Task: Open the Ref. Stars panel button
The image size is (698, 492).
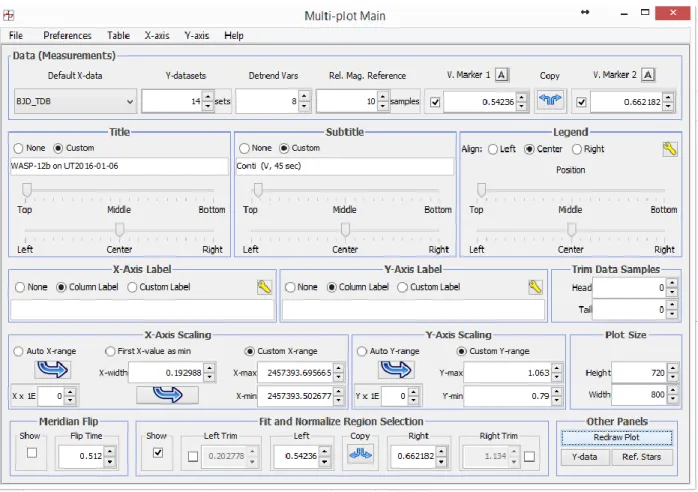Action: (641, 457)
